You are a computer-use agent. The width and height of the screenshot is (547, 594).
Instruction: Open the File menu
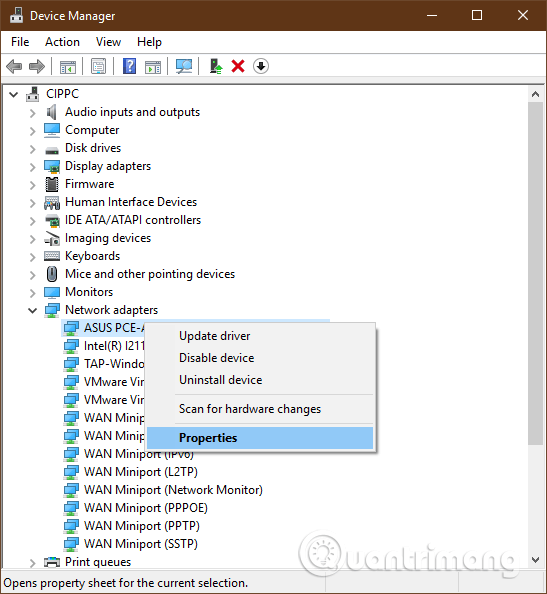pos(20,42)
